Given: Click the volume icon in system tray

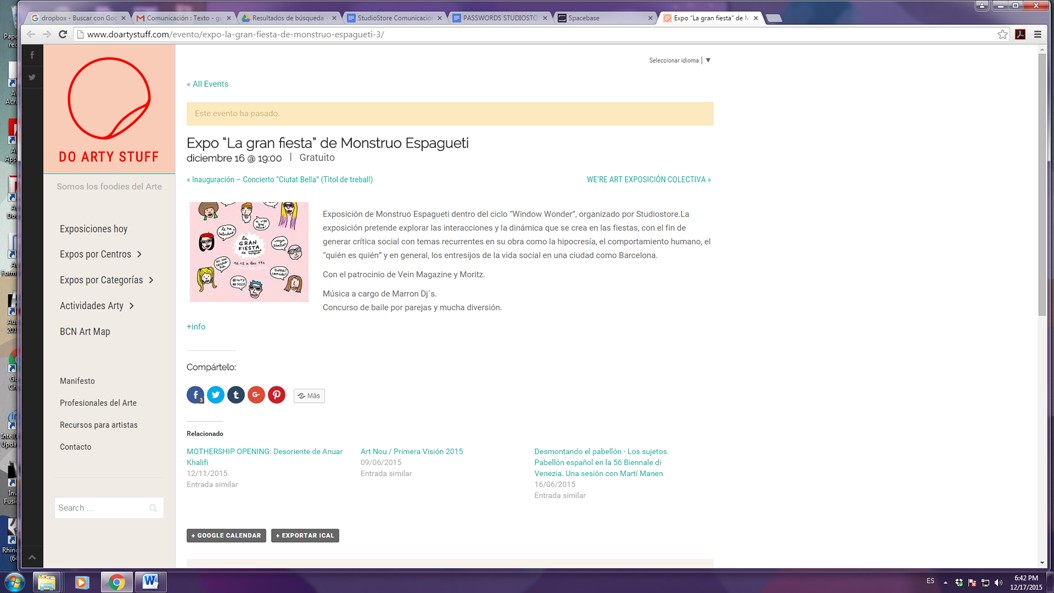Looking at the screenshot, I should [x=998, y=582].
